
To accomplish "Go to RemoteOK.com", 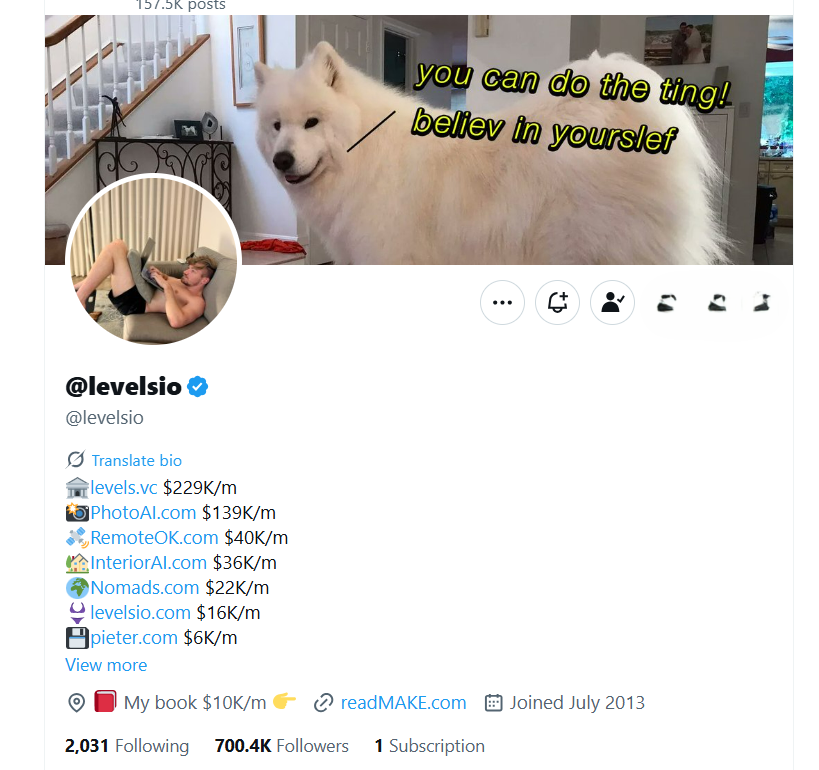I will [x=154, y=538].
